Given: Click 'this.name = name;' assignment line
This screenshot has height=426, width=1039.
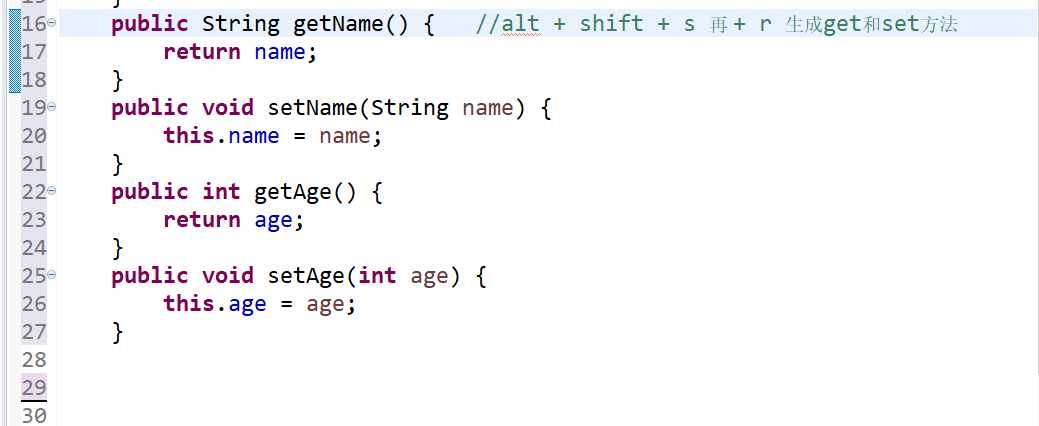Looking at the screenshot, I should click(x=273, y=136).
